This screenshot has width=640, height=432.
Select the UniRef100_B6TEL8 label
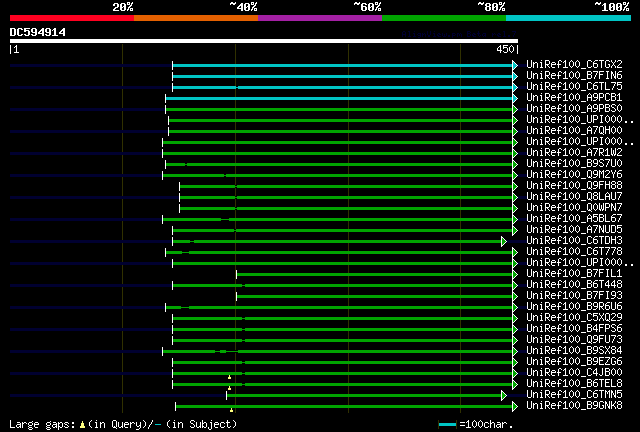[574, 383]
